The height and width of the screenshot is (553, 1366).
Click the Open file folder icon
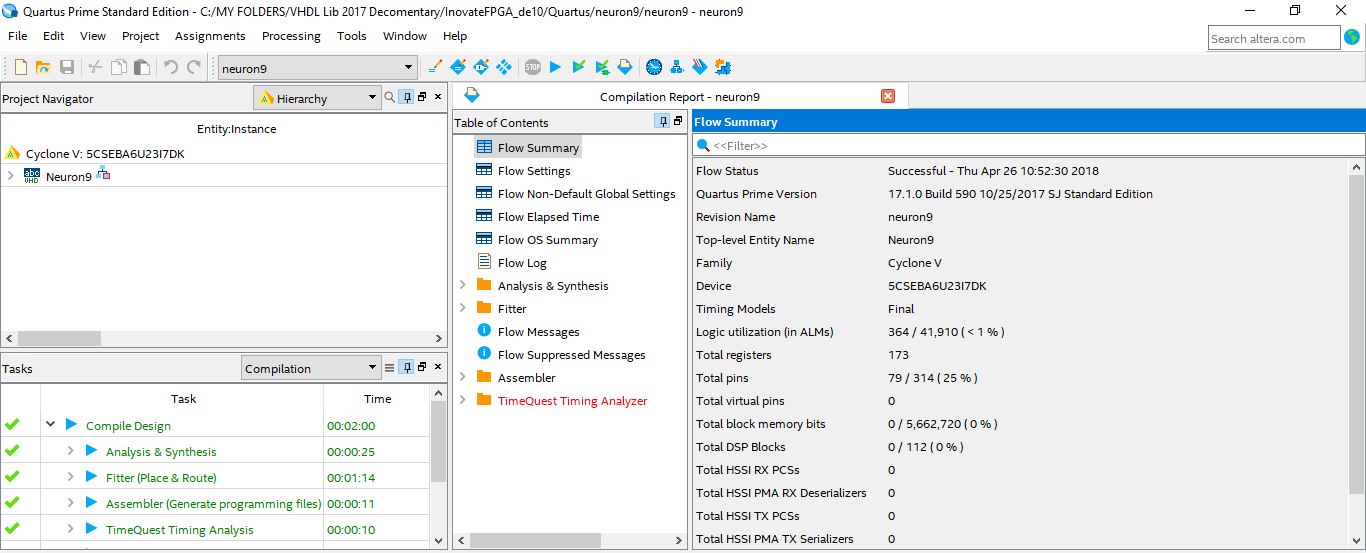[43, 67]
